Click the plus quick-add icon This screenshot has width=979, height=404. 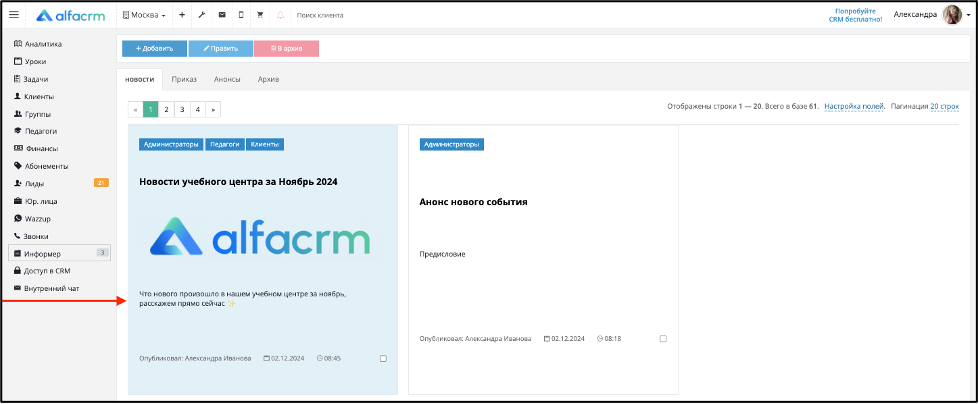point(182,15)
